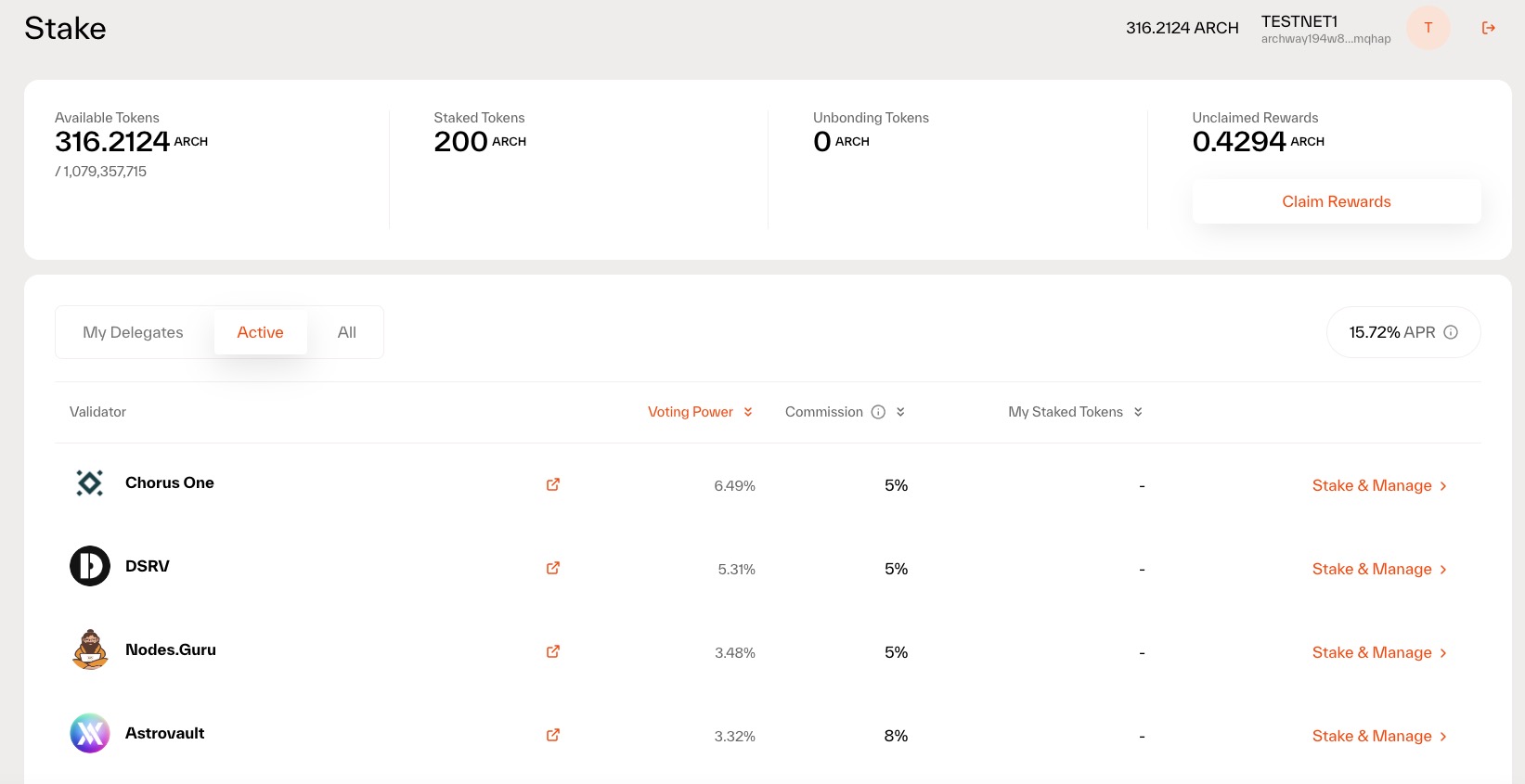
Task: Click the logout icon in header
Action: [x=1488, y=28]
